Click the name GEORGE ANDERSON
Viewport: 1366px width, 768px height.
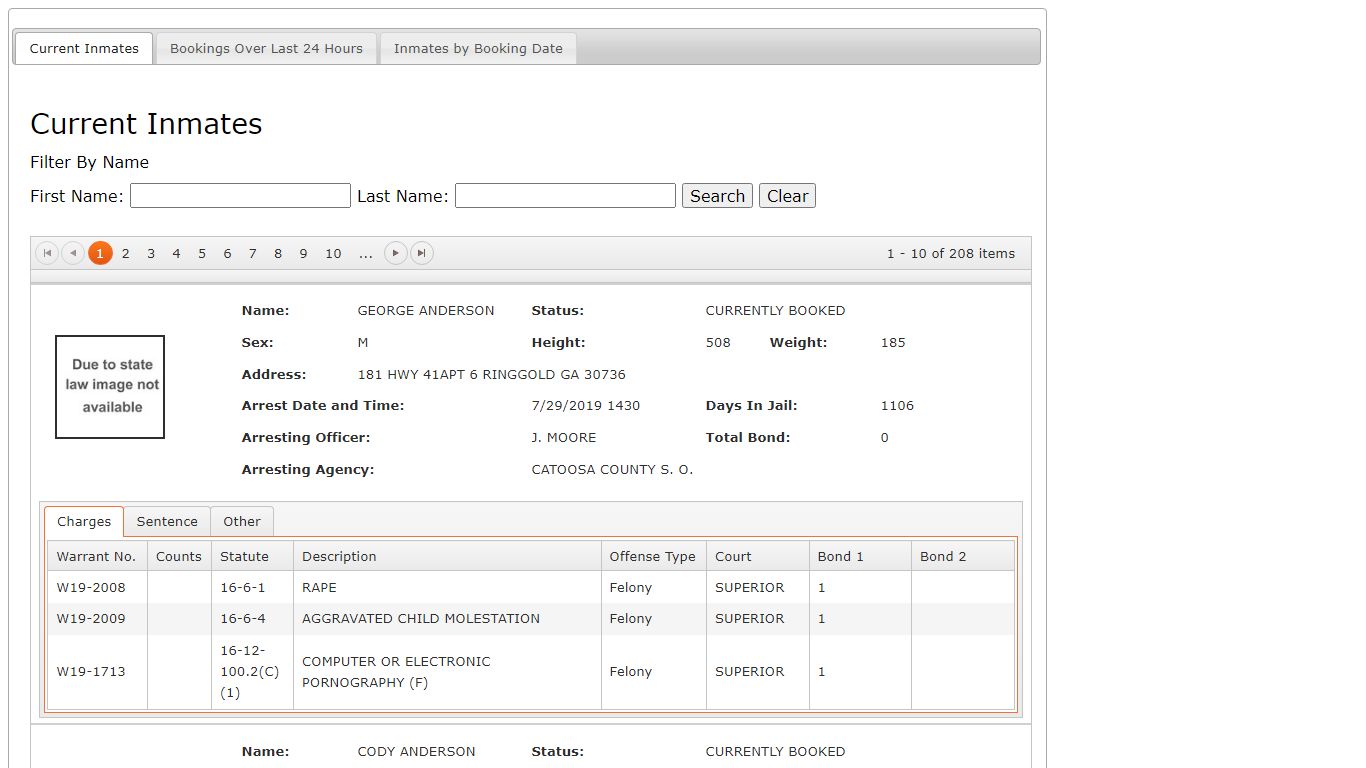point(426,311)
